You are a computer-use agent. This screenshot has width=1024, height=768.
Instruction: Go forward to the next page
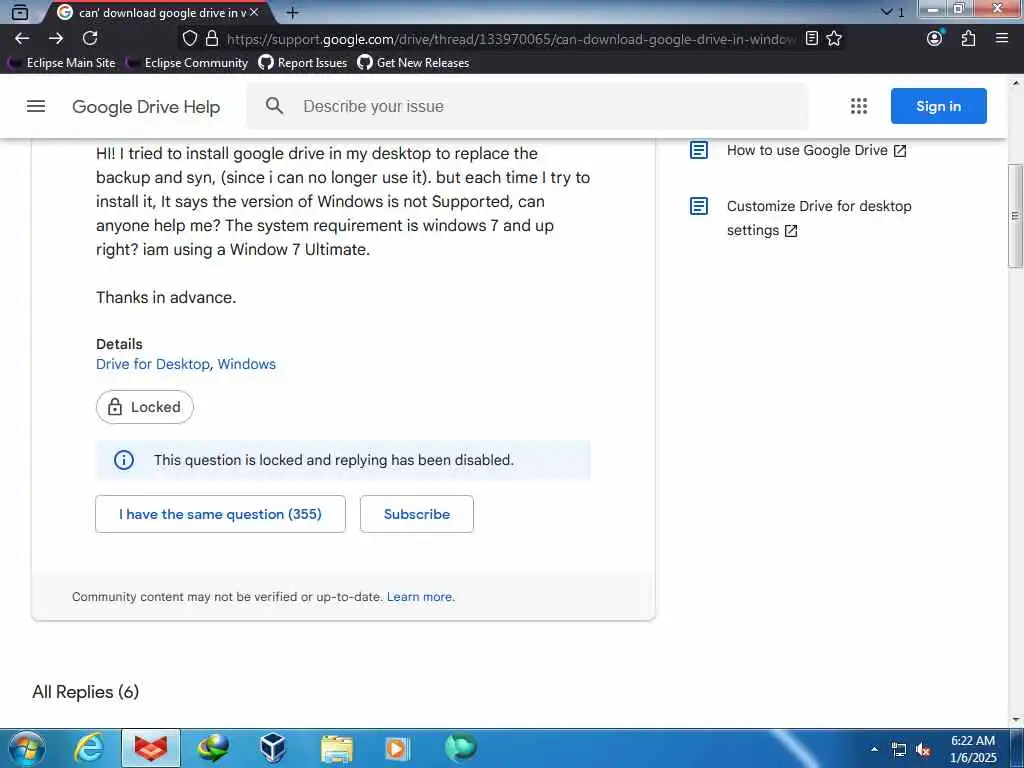tap(56, 39)
